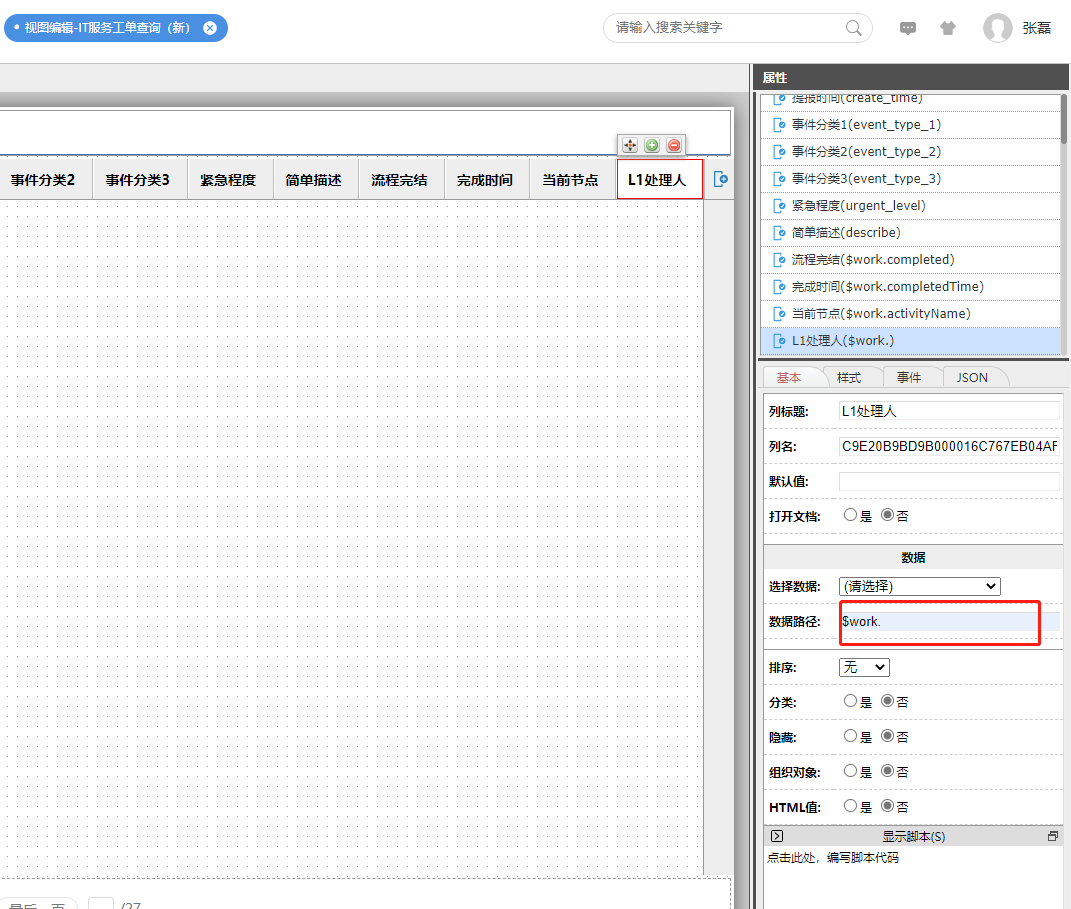Click the search magnifier icon
The width and height of the screenshot is (1071, 909).
click(x=854, y=28)
